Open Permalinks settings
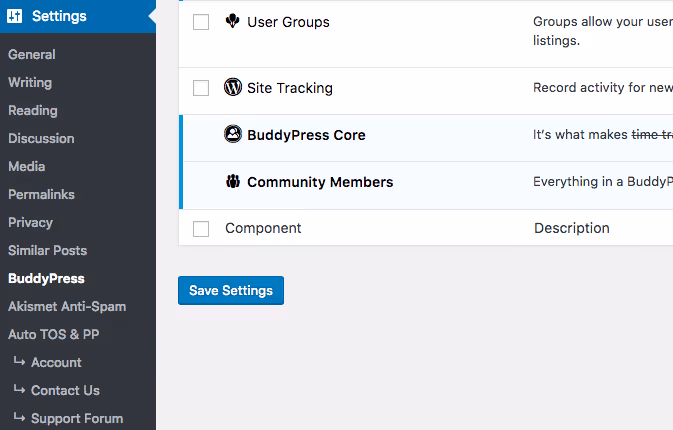The image size is (673, 430). pos(41,194)
